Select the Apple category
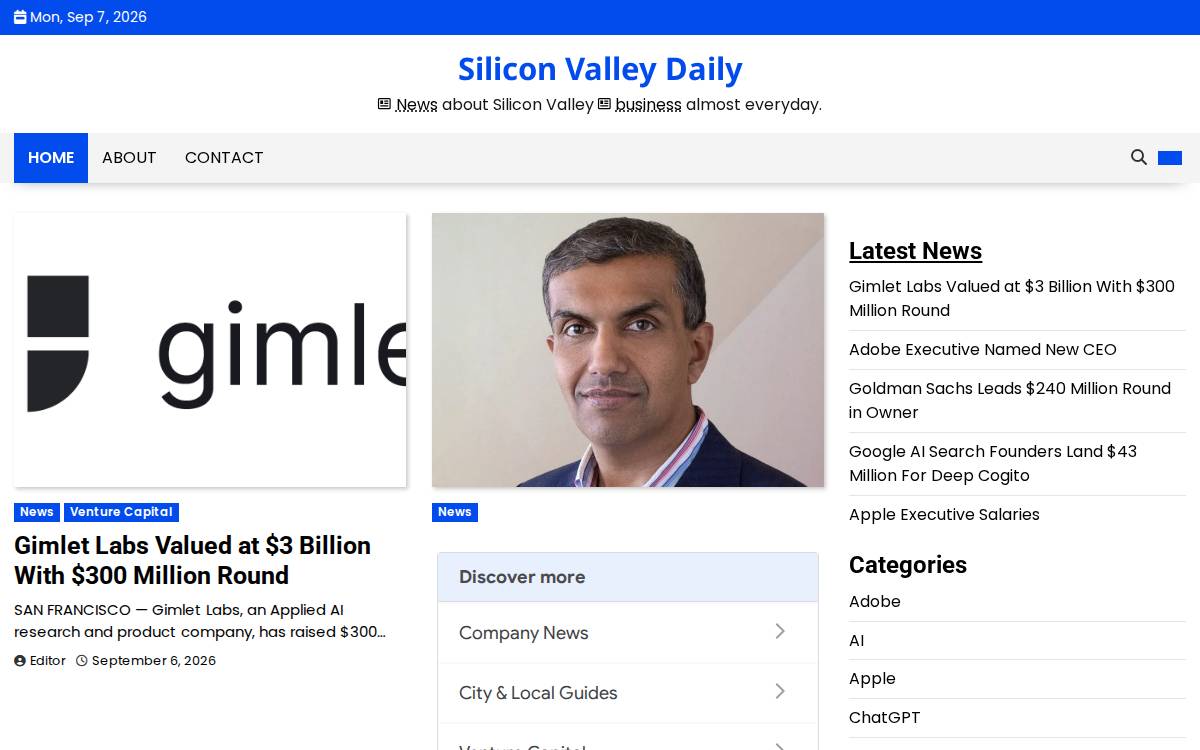 click(872, 679)
